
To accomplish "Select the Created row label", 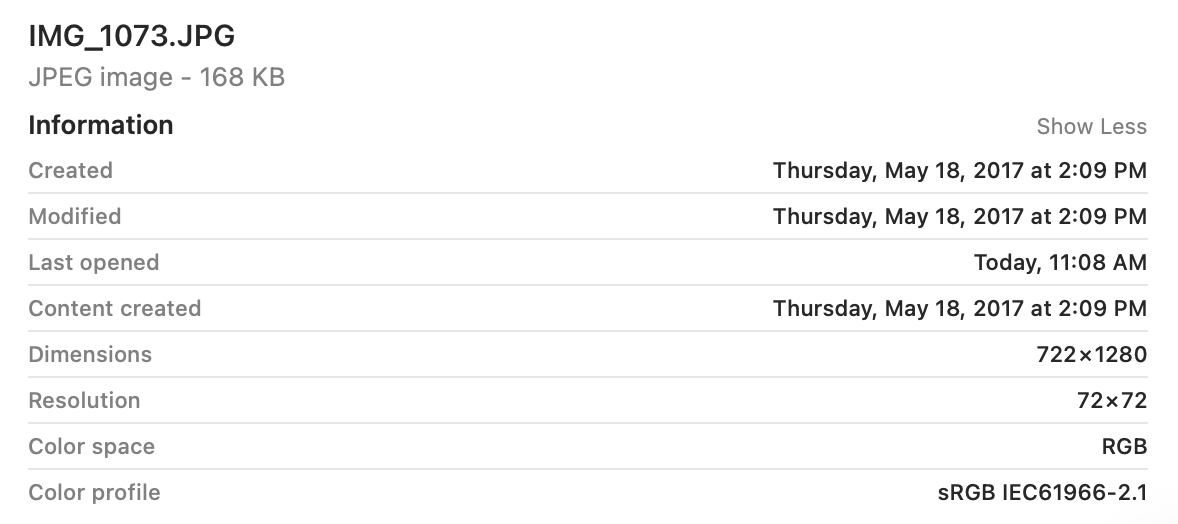I will pos(71,171).
